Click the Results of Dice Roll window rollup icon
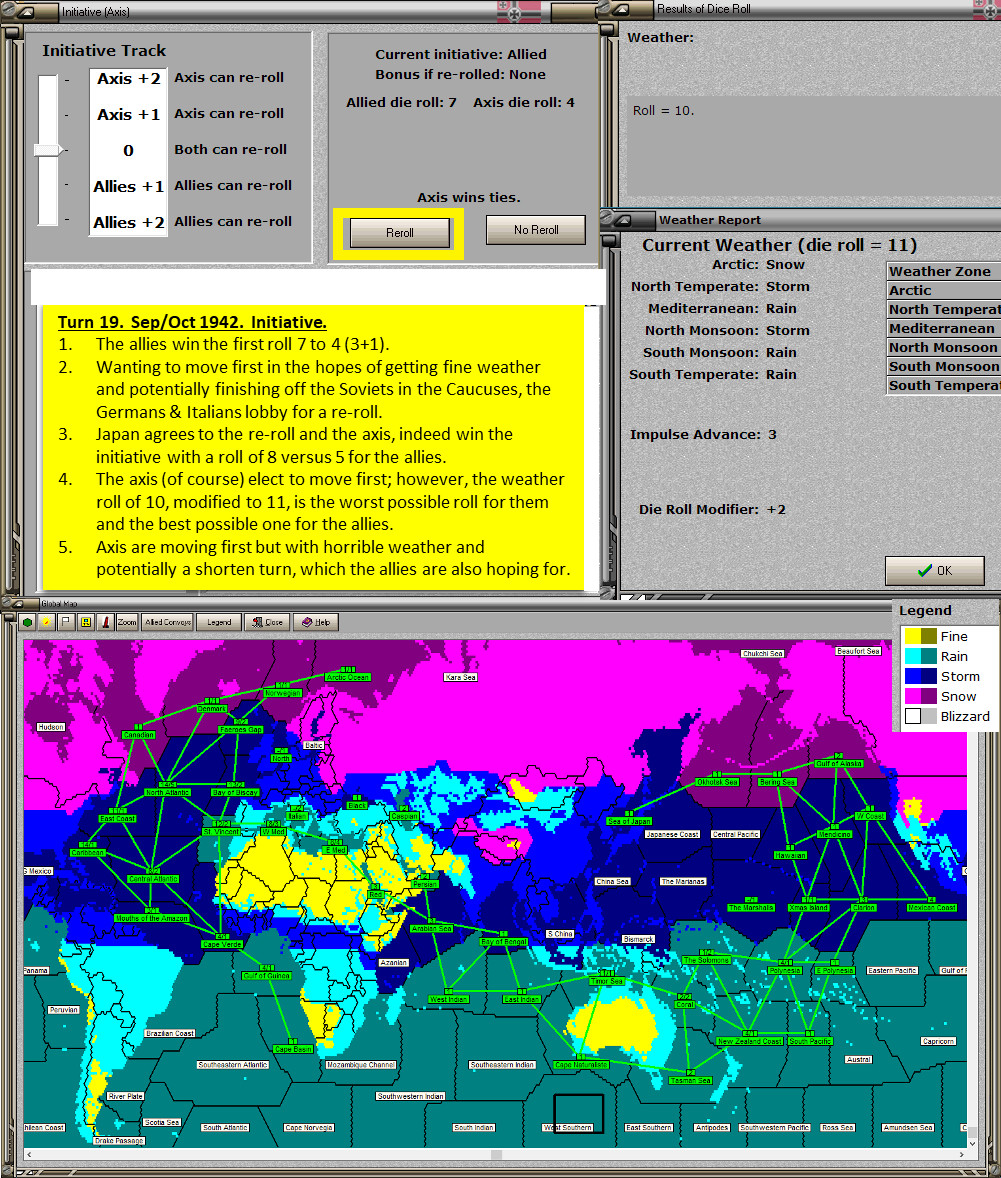The width and height of the screenshot is (1001, 1178). coord(621,10)
